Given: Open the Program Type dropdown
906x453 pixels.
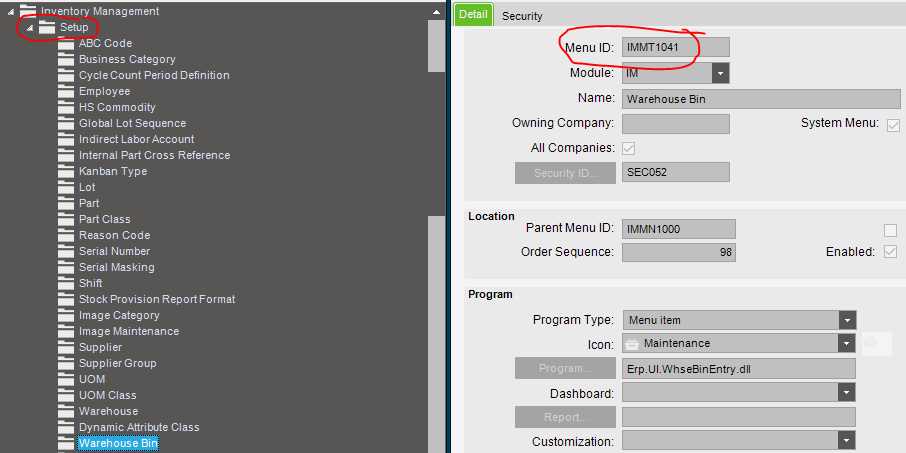Looking at the screenshot, I should coord(848,320).
